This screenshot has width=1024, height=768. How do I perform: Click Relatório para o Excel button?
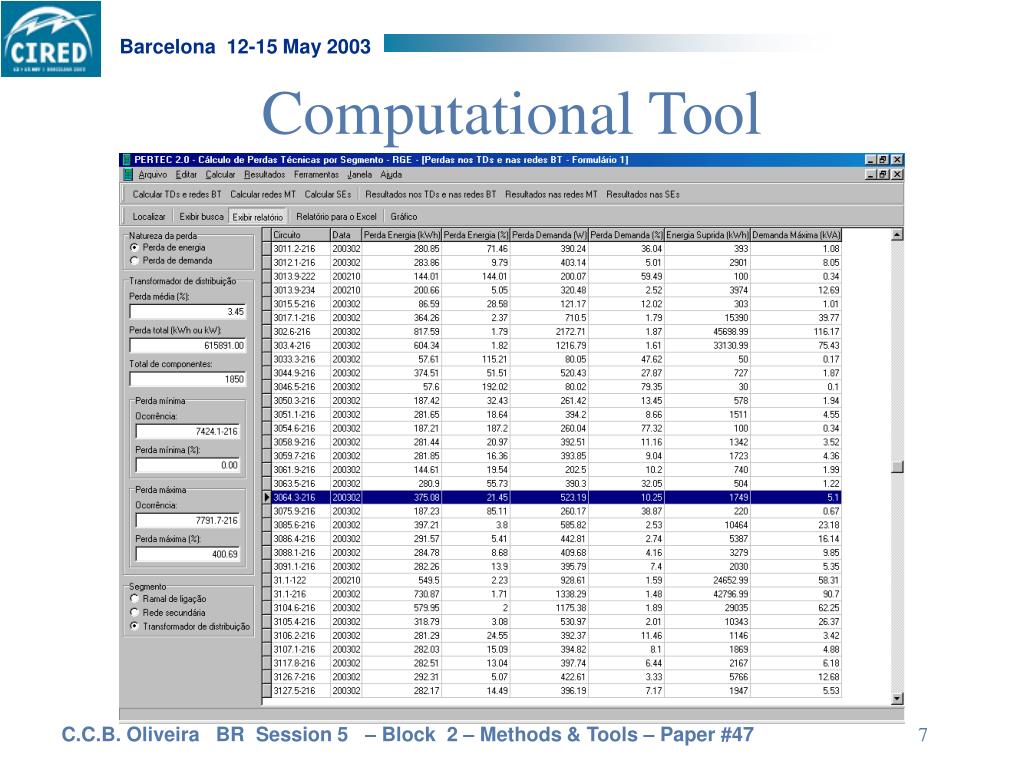click(x=337, y=216)
